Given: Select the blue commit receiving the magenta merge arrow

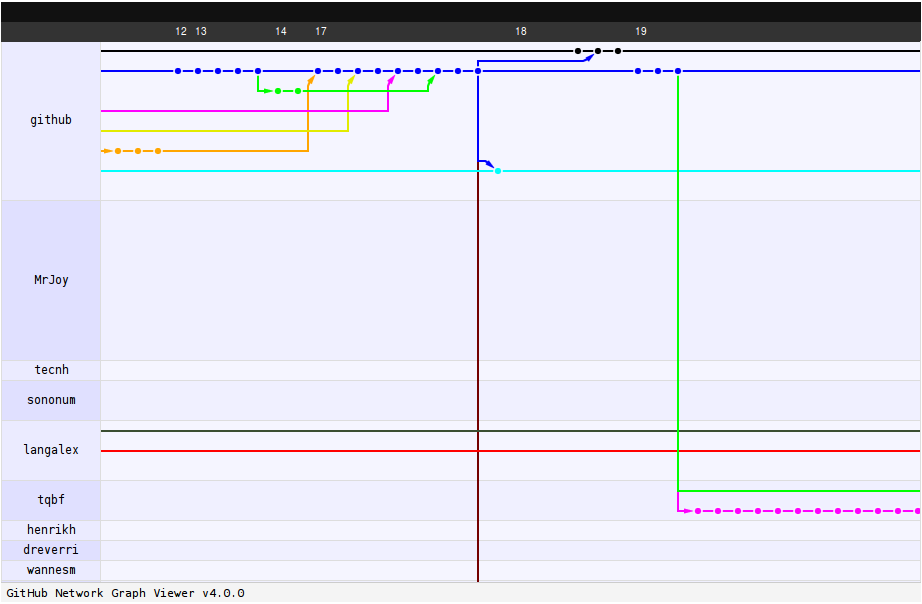Looking at the screenshot, I should [398, 71].
